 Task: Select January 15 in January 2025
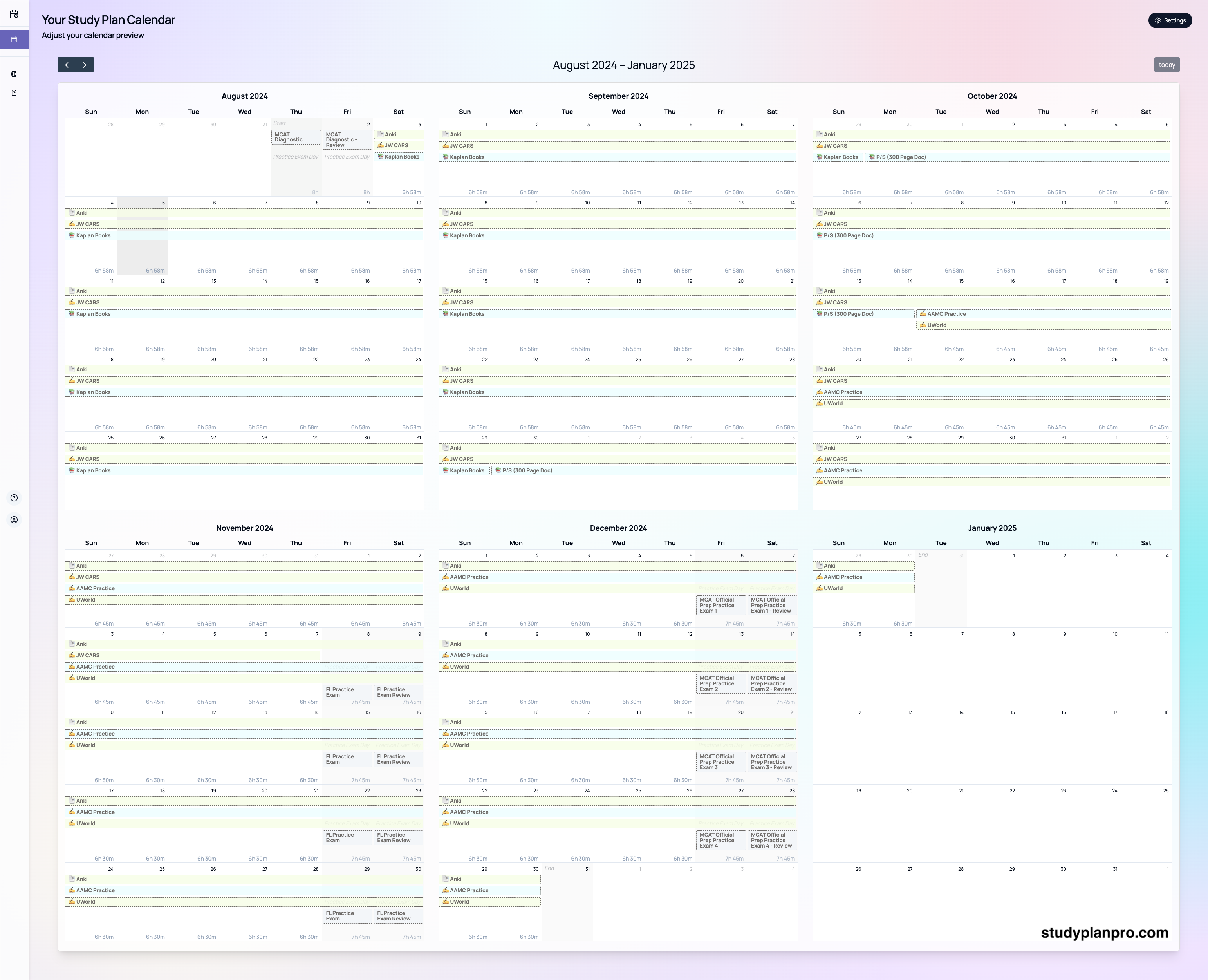pyautogui.click(x=993, y=745)
